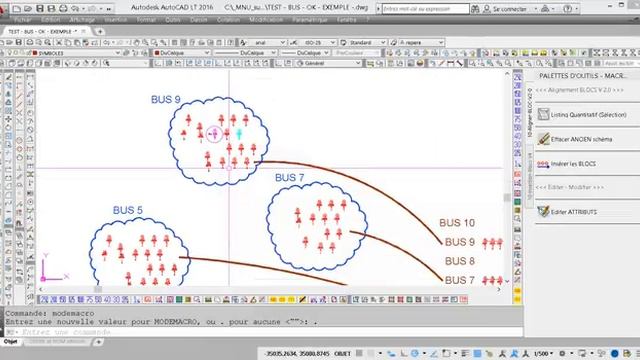The image size is (640, 360).
Task: Open the Fichier menu
Action: pyautogui.click(x=22, y=20)
